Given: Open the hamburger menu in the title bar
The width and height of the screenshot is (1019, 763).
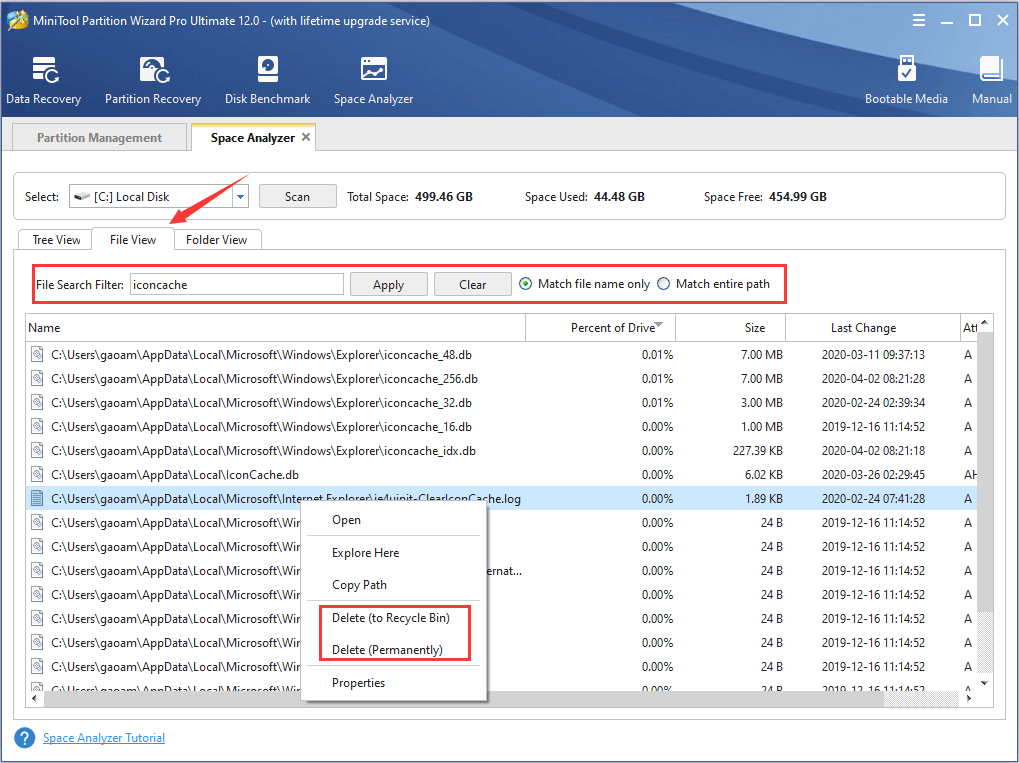Looking at the screenshot, I should coord(917,19).
